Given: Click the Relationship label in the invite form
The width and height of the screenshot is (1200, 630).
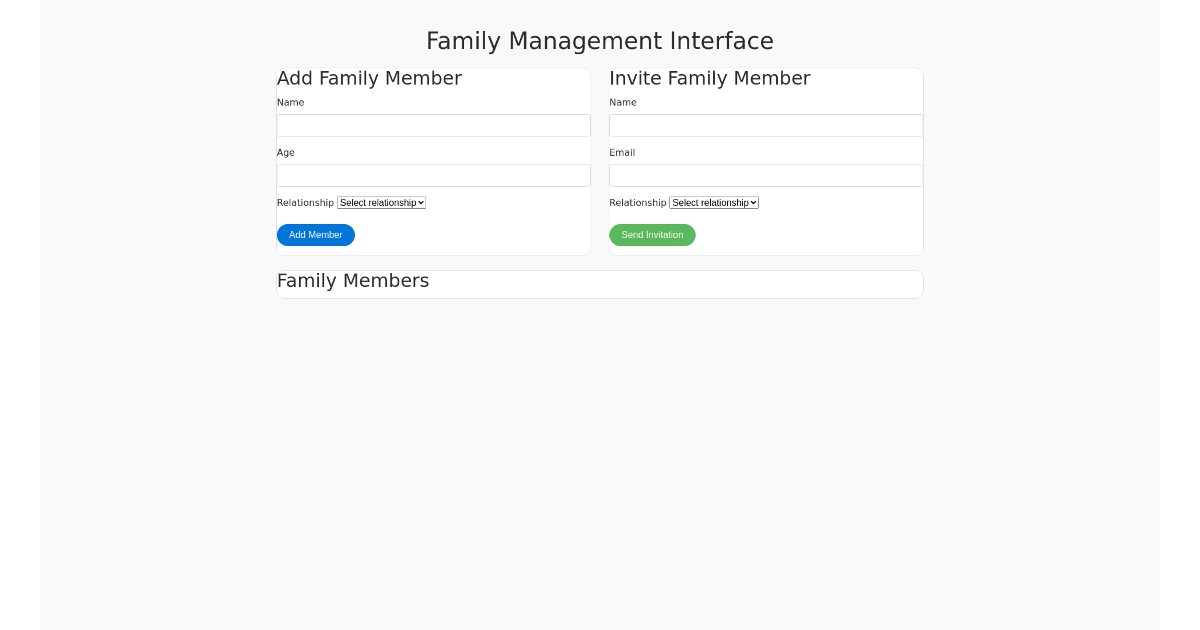Looking at the screenshot, I should 637,202.
